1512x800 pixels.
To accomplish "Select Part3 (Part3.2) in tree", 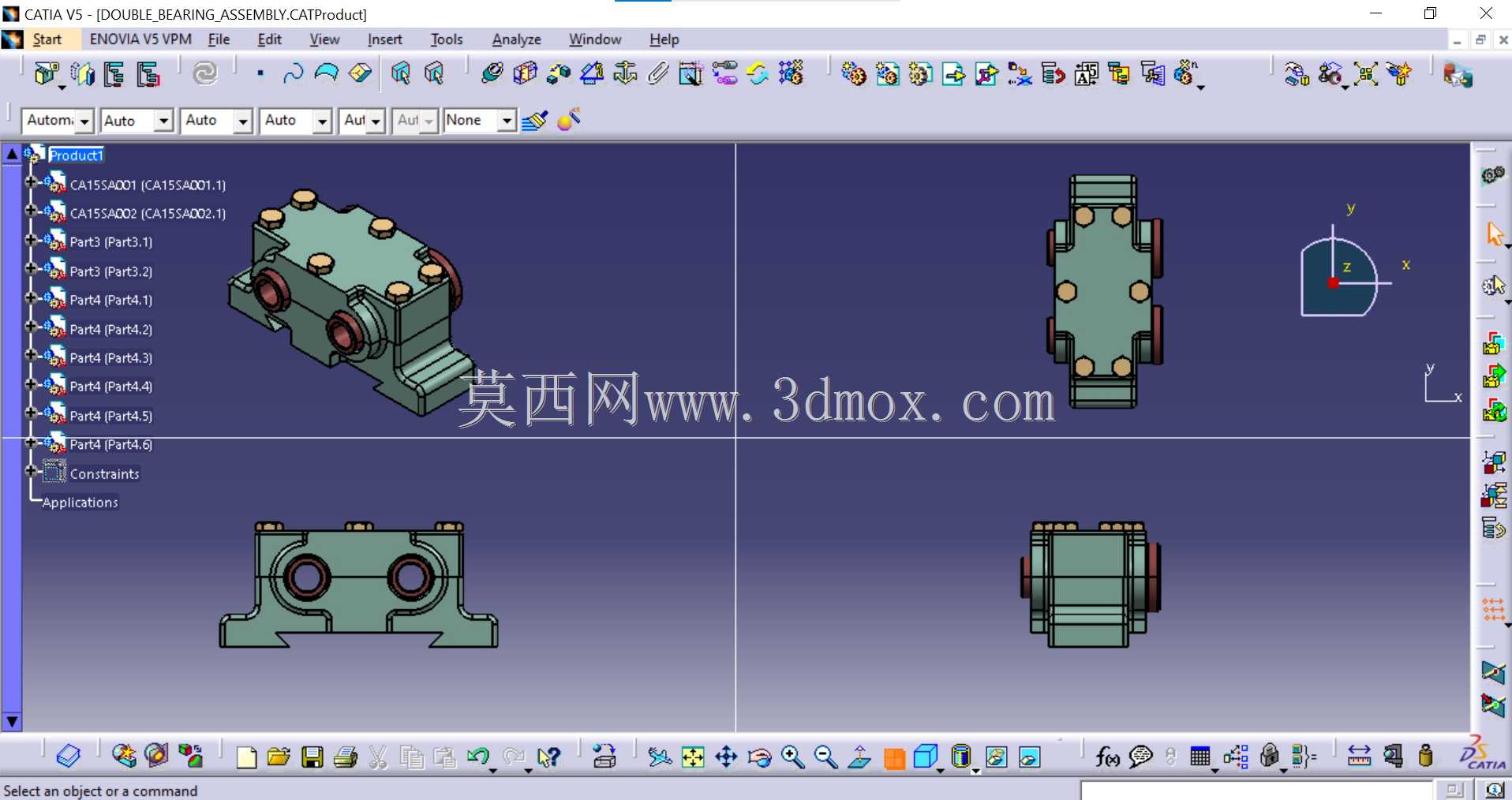I will [x=111, y=271].
